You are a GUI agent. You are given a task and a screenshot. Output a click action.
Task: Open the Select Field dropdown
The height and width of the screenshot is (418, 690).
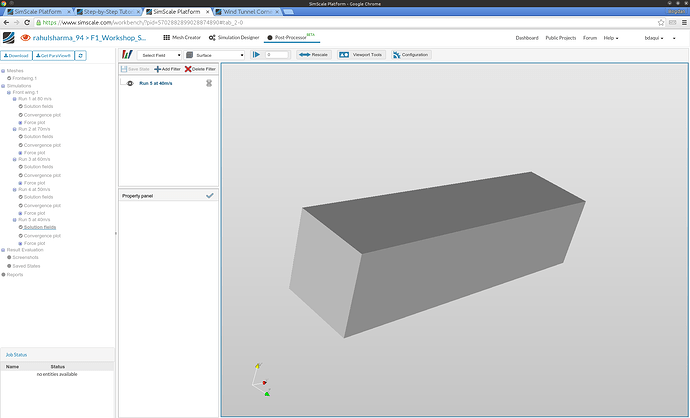click(x=160, y=55)
